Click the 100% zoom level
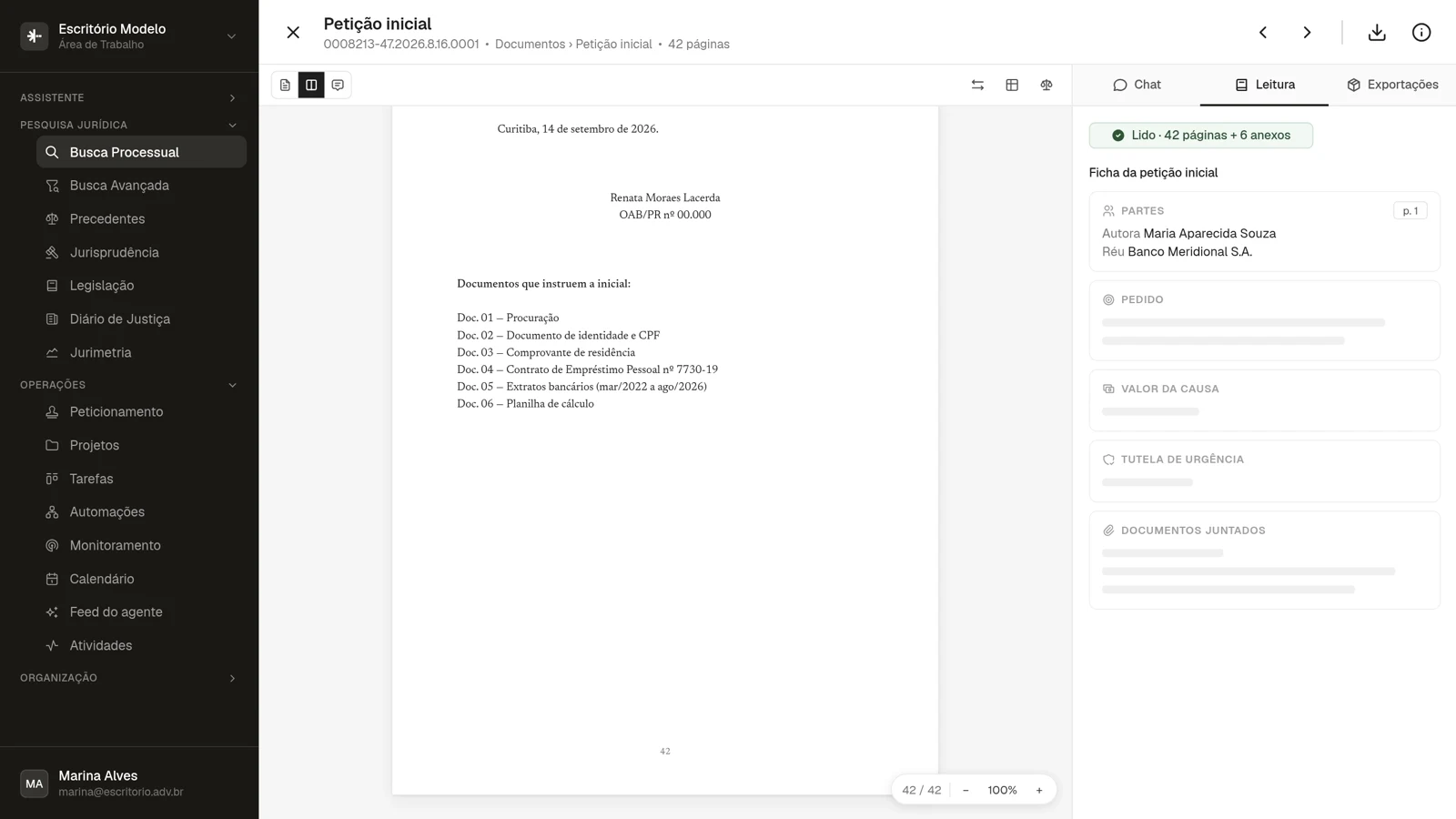Image resolution: width=1456 pixels, height=819 pixels. point(1002,790)
